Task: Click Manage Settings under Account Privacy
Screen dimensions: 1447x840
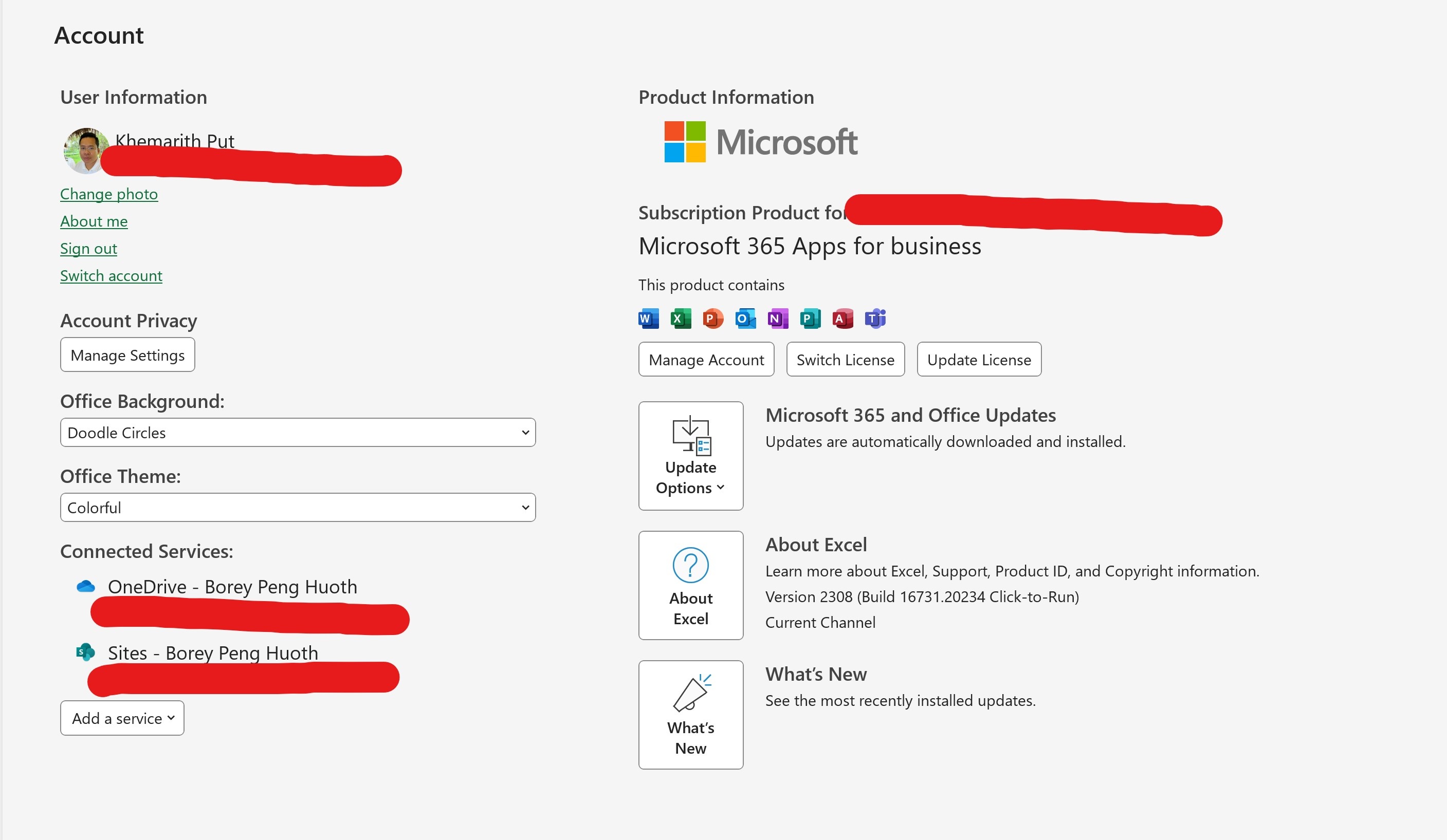Action: 127,355
